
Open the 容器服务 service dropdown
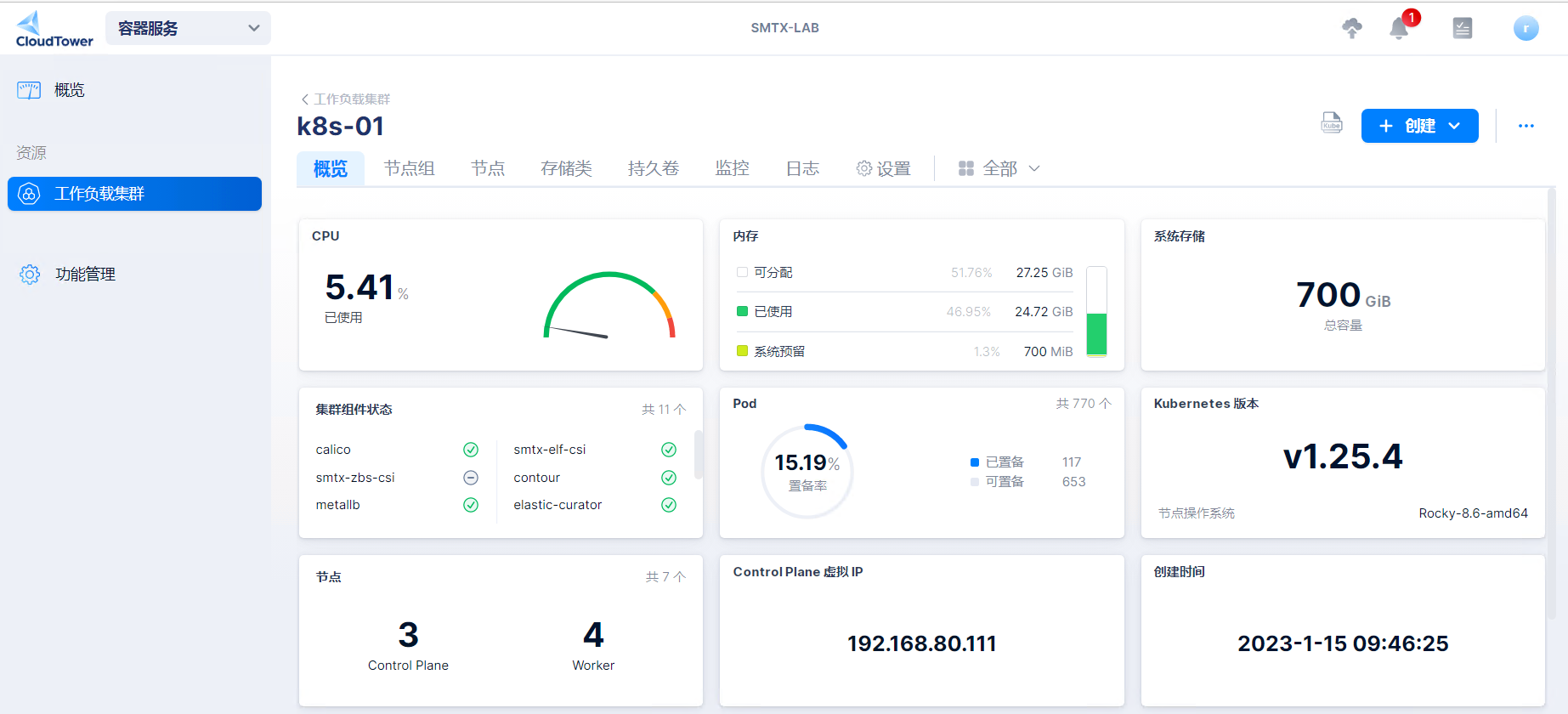pos(189,28)
